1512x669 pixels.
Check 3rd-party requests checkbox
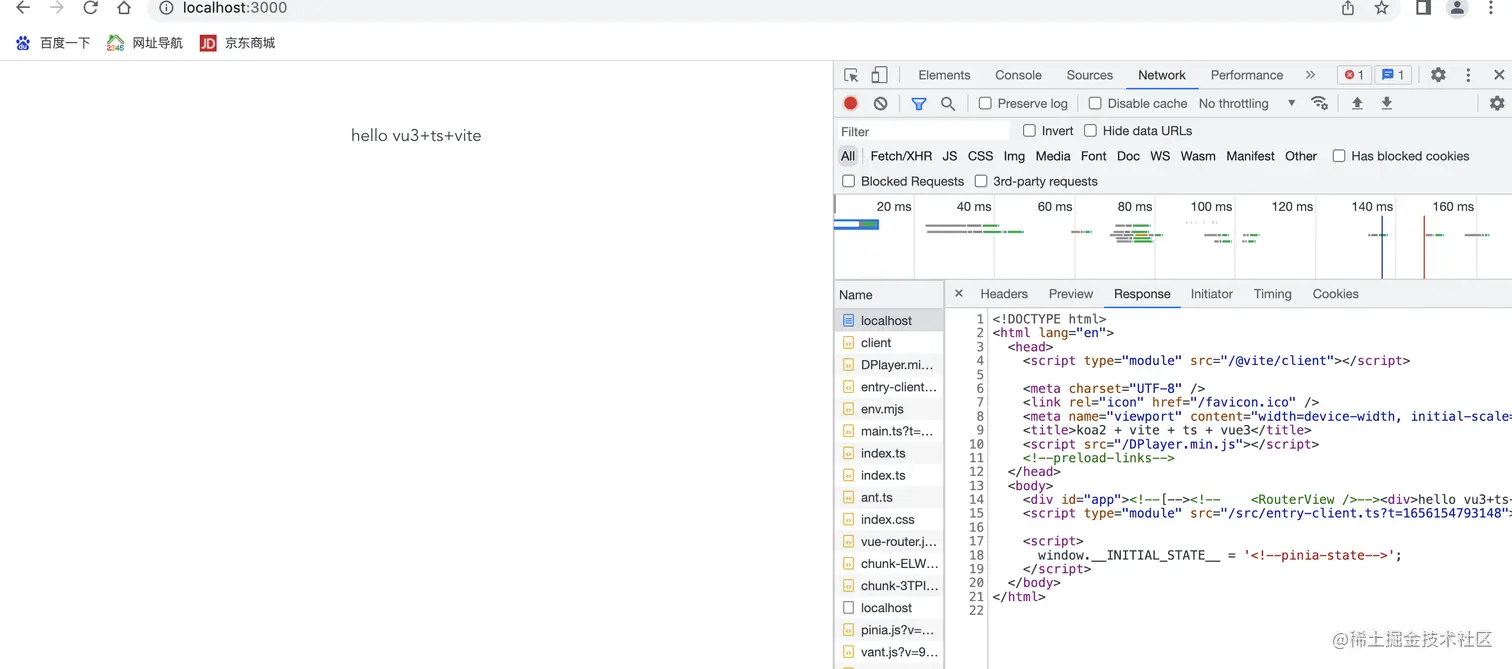click(981, 181)
